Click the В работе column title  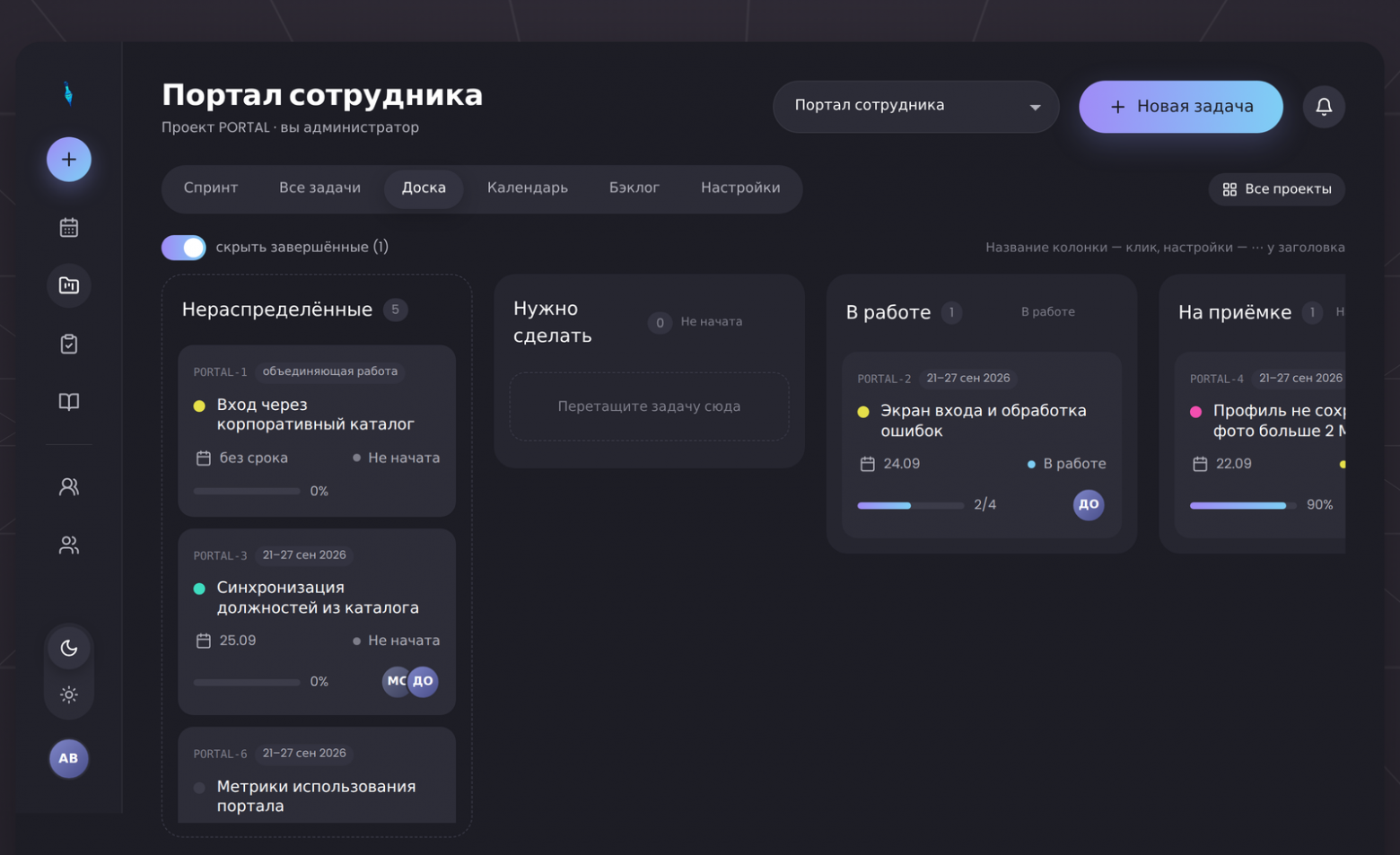(x=888, y=312)
